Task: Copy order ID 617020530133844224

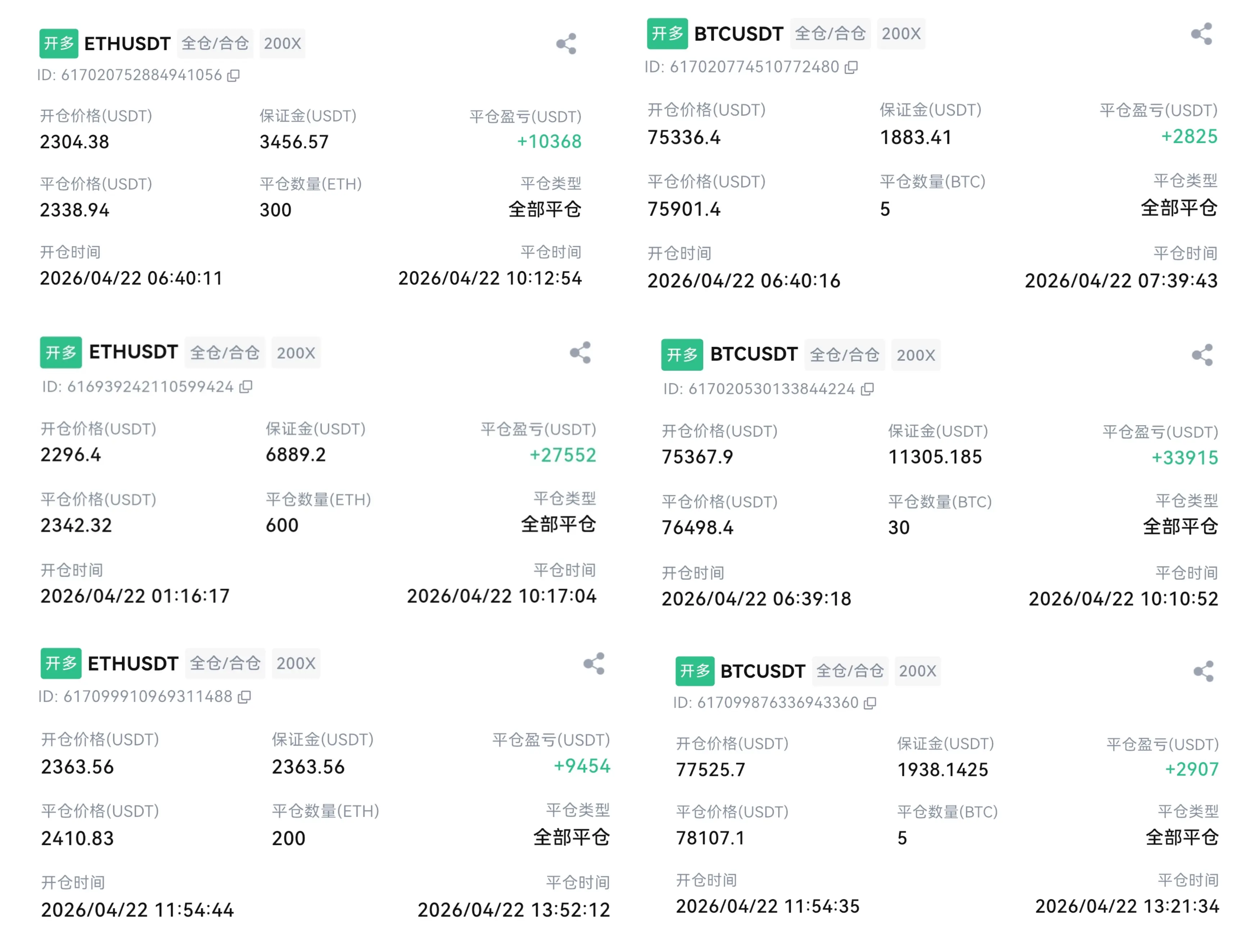Action: click(x=867, y=389)
